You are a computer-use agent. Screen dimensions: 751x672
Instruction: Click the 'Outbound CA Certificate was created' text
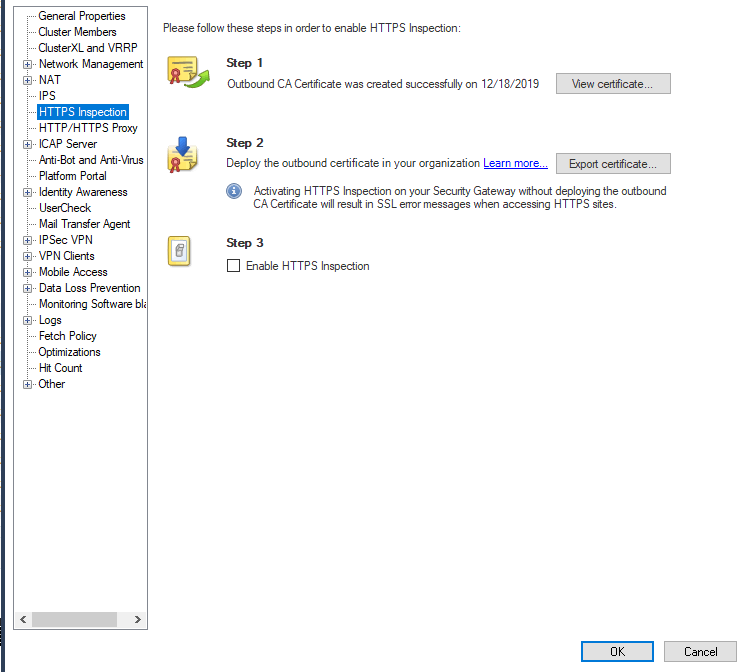[x=383, y=84]
